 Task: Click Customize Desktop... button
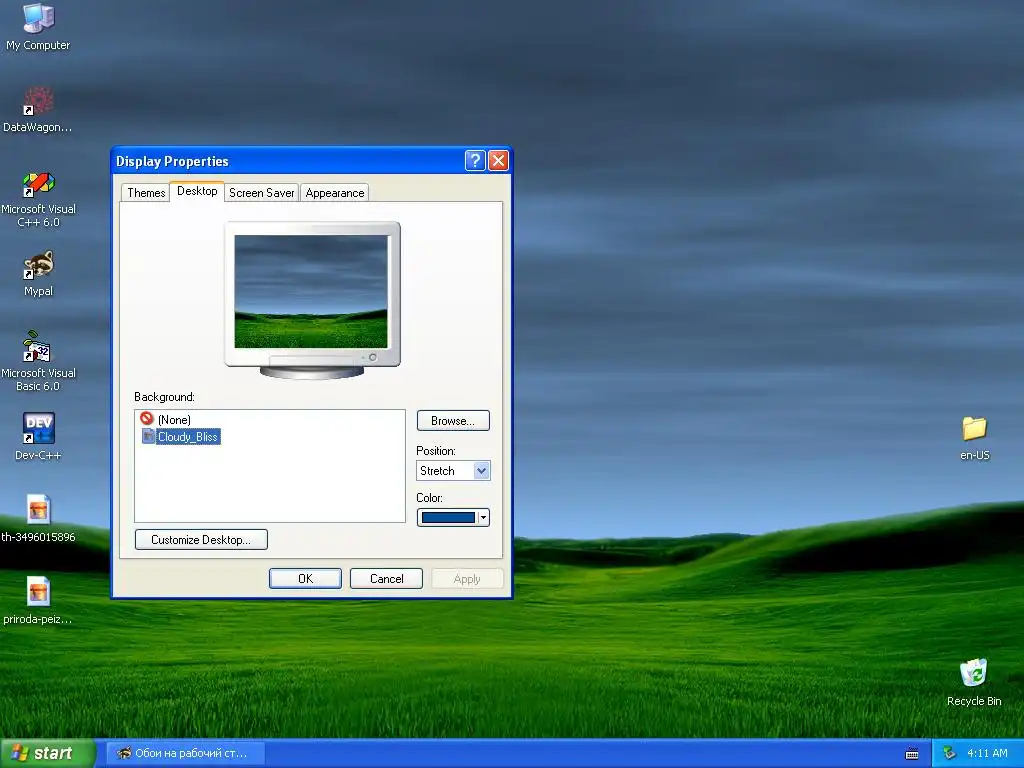(x=201, y=539)
